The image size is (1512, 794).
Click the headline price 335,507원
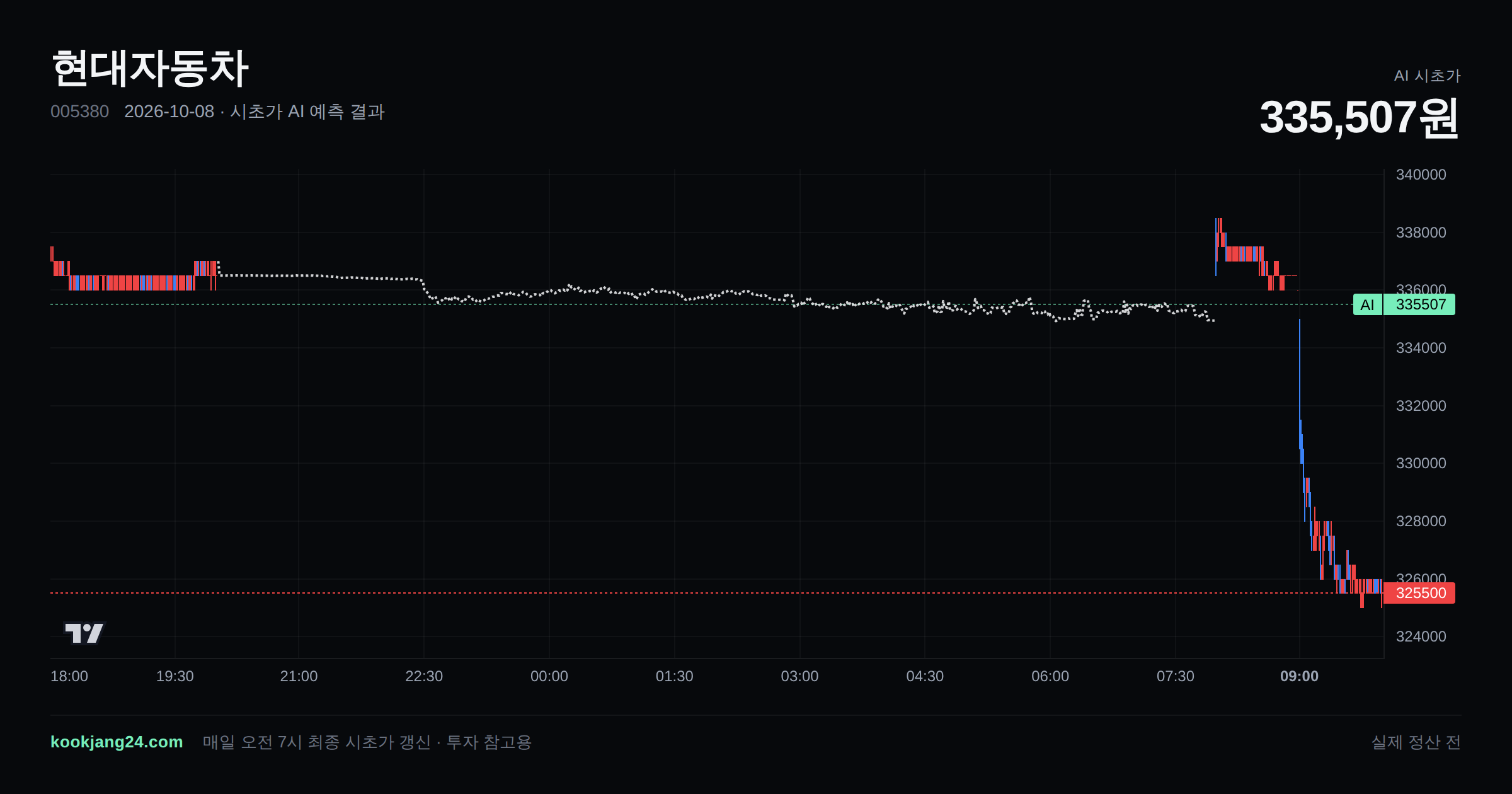click(x=1360, y=118)
